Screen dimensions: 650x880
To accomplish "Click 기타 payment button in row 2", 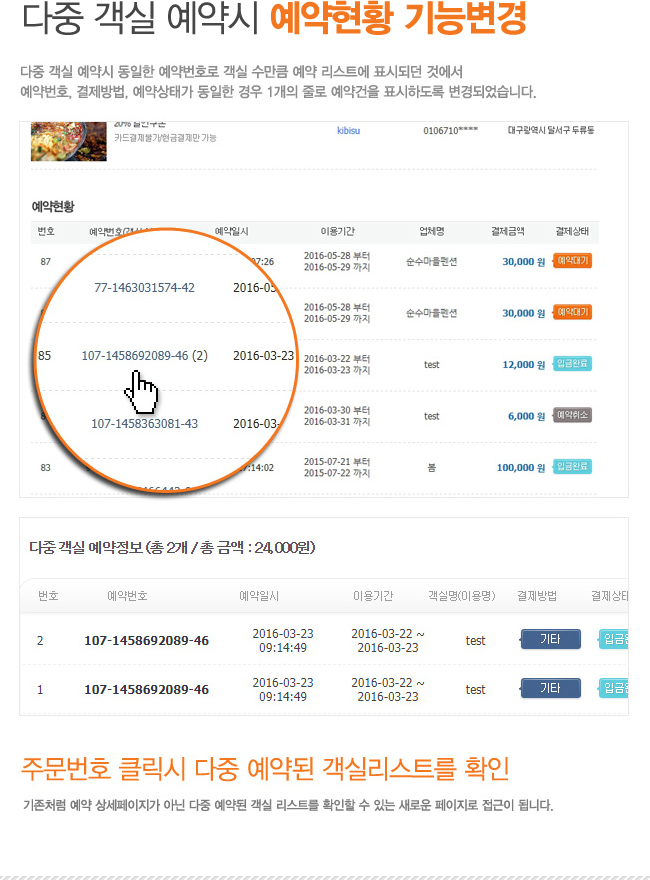I will [x=550, y=639].
